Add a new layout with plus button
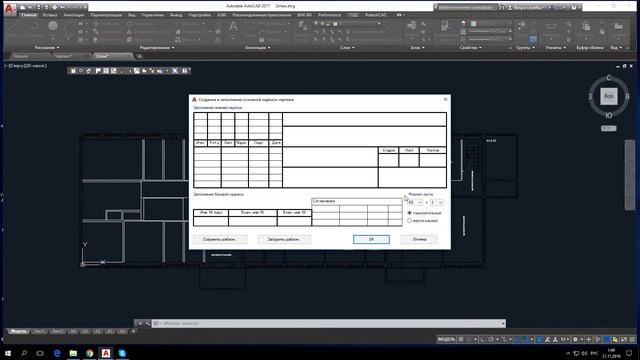640x360 pixels. (x=133, y=331)
